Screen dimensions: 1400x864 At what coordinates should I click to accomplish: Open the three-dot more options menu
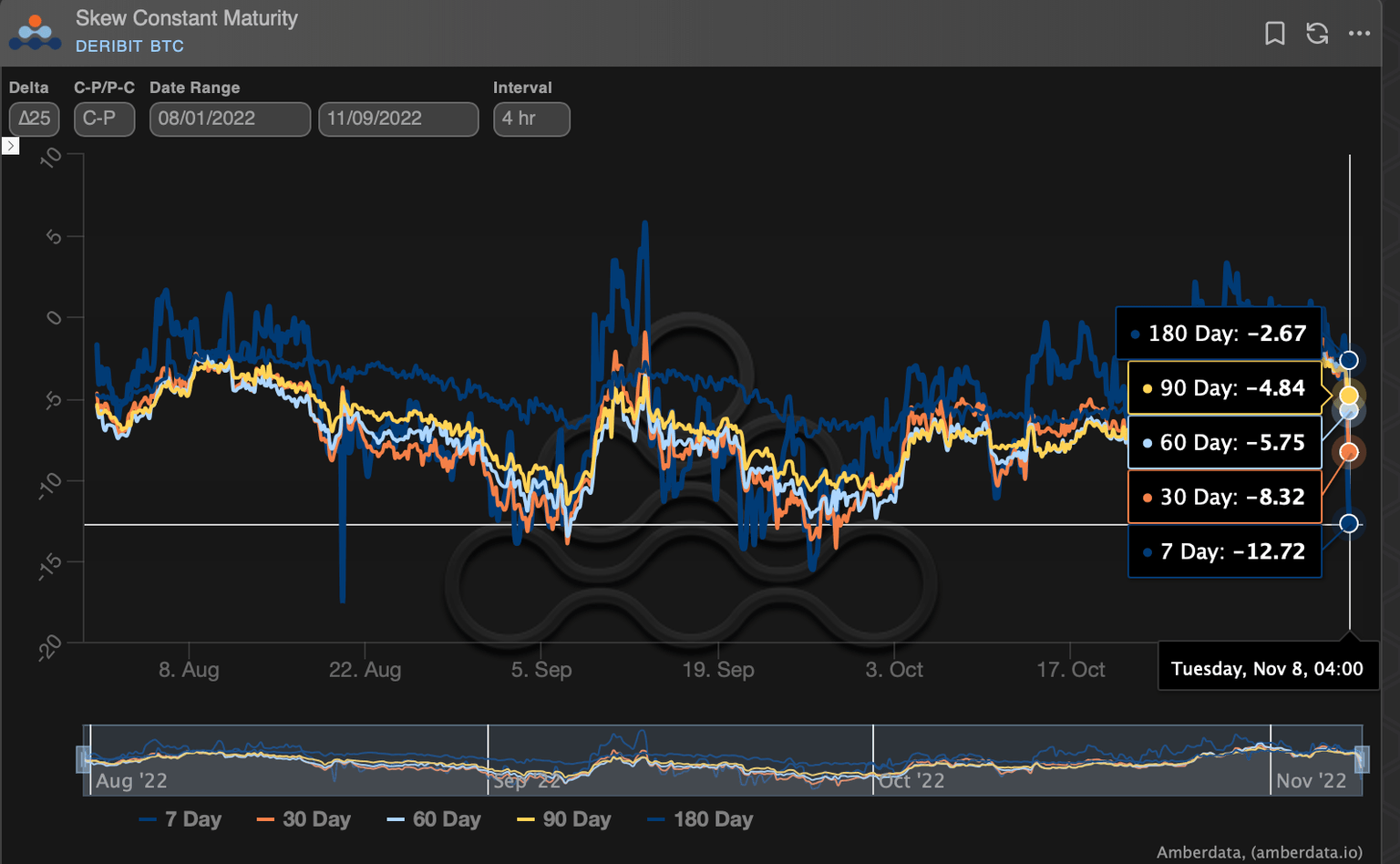(x=1359, y=34)
